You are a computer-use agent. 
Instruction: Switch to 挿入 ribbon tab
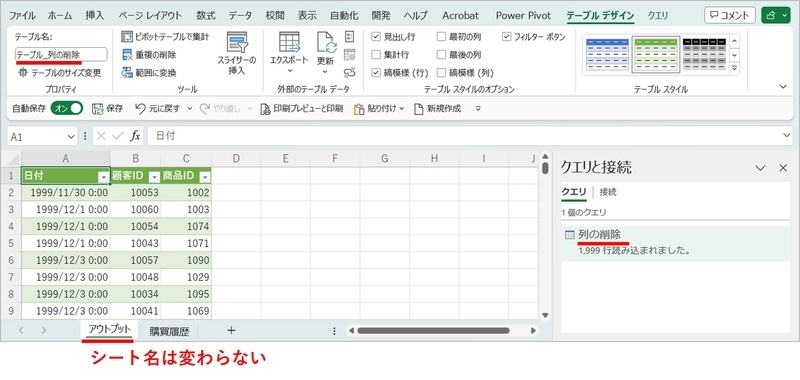94,16
